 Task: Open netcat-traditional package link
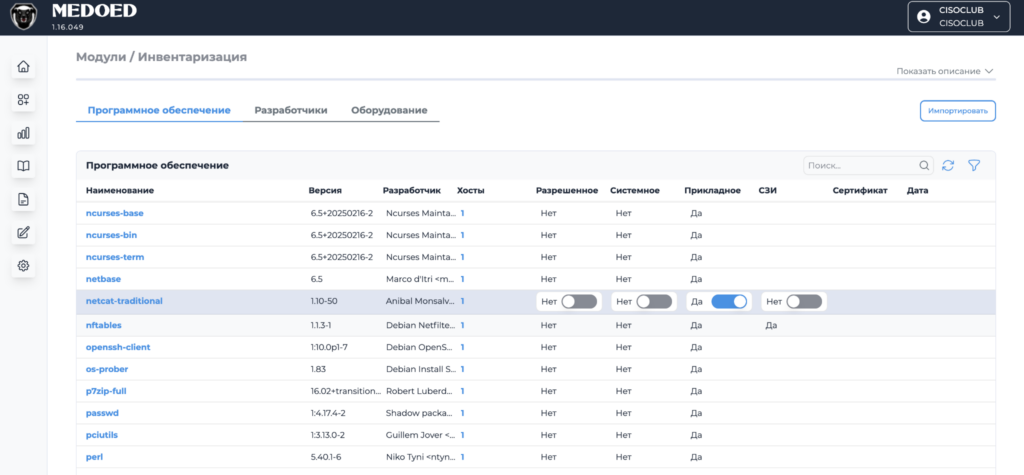click(124, 301)
